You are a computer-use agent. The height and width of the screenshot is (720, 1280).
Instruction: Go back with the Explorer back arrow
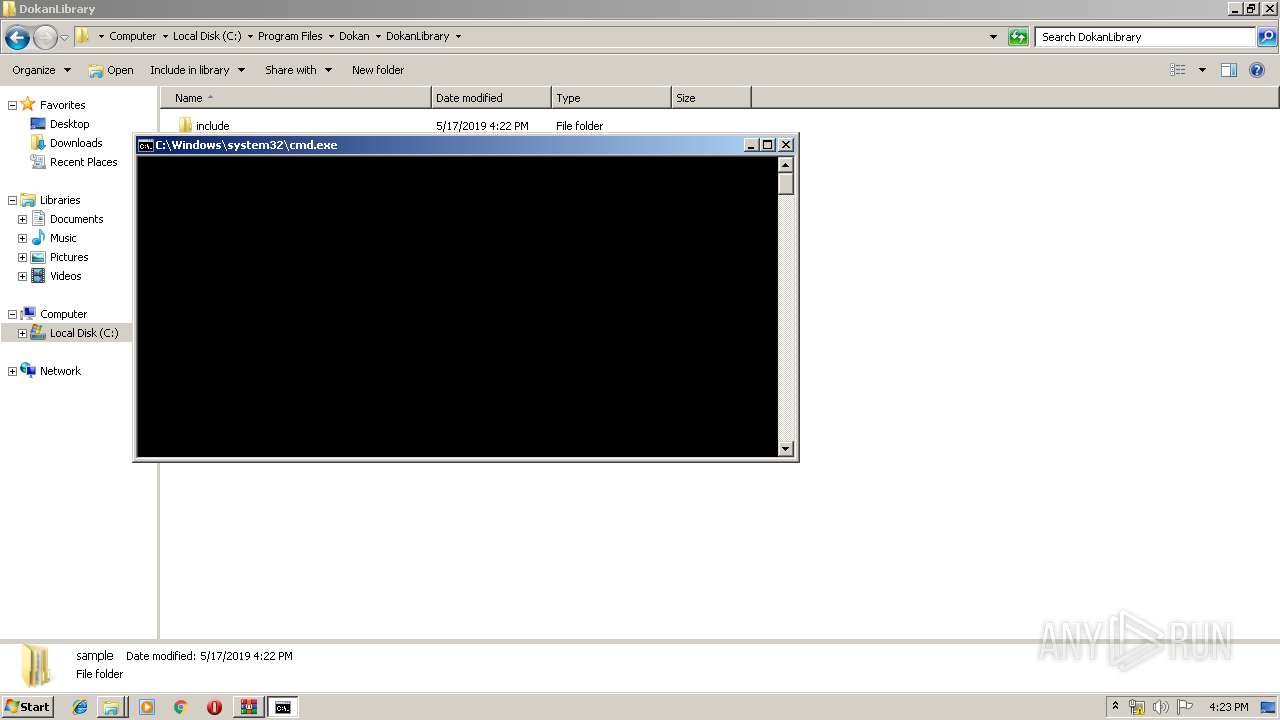tap(17, 38)
